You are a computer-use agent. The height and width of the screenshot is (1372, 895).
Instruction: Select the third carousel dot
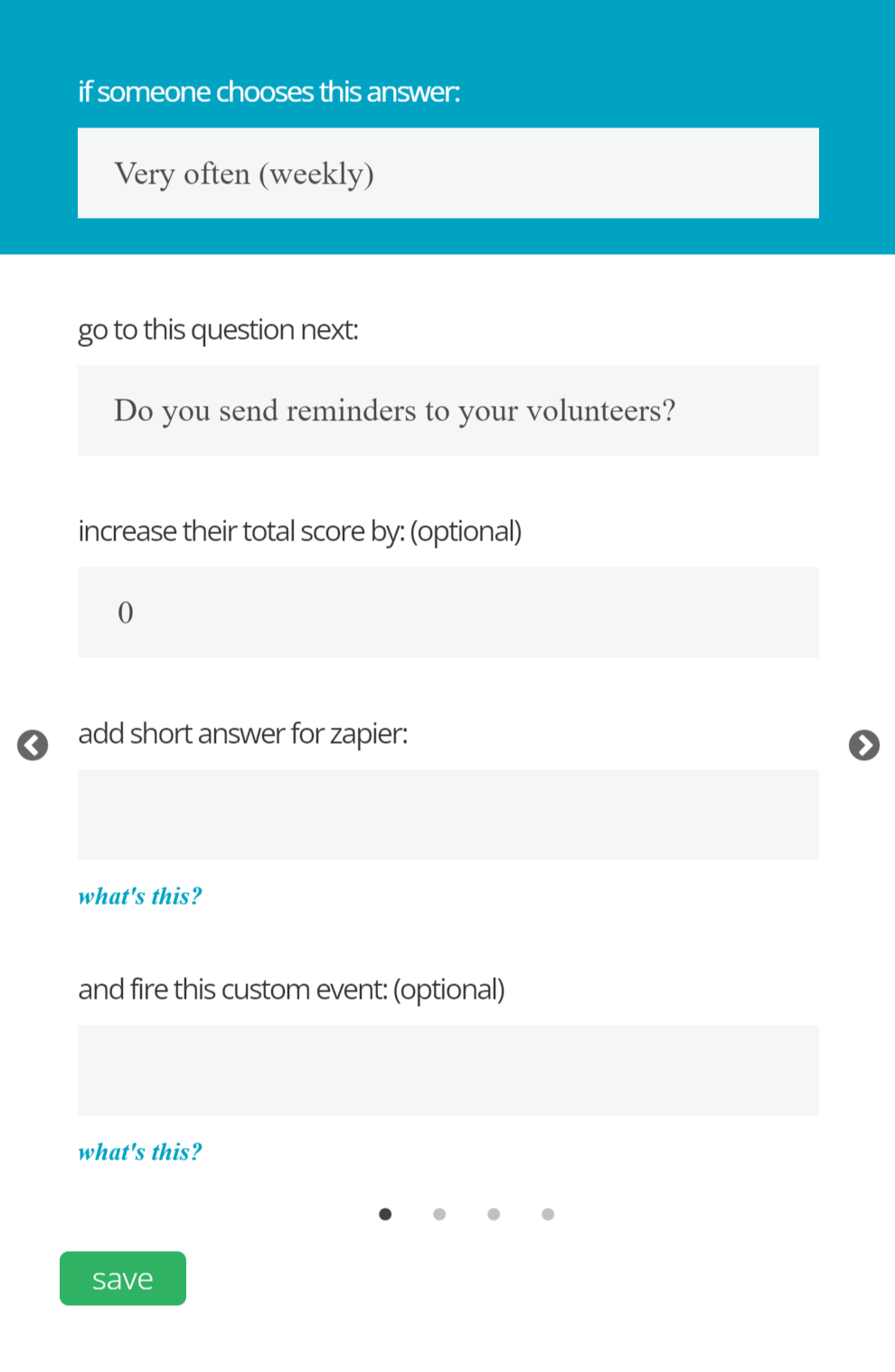[494, 1214]
